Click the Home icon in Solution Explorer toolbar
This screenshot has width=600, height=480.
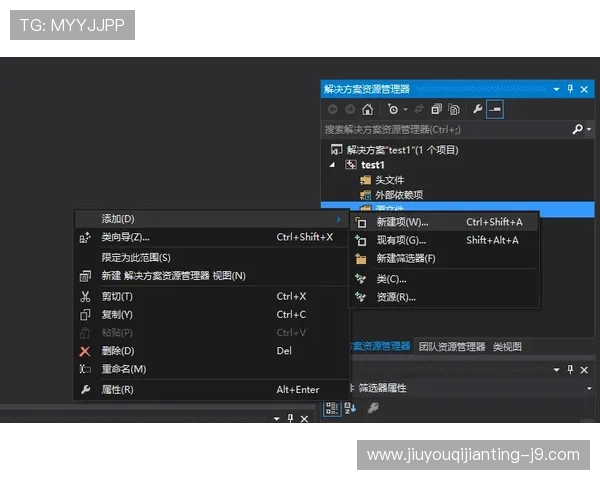click(x=367, y=109)
